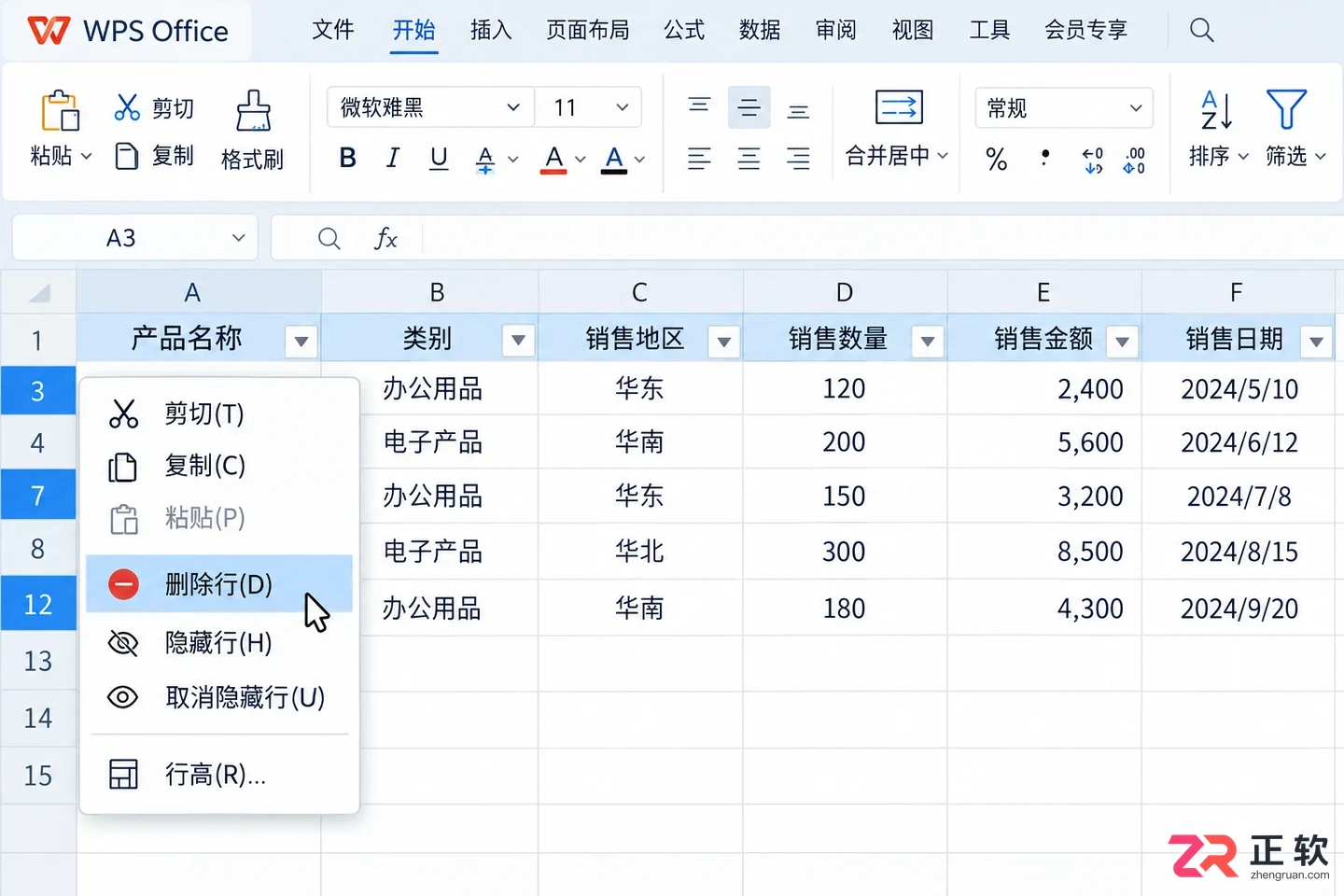Click the merge and center icon

[899, 107]
